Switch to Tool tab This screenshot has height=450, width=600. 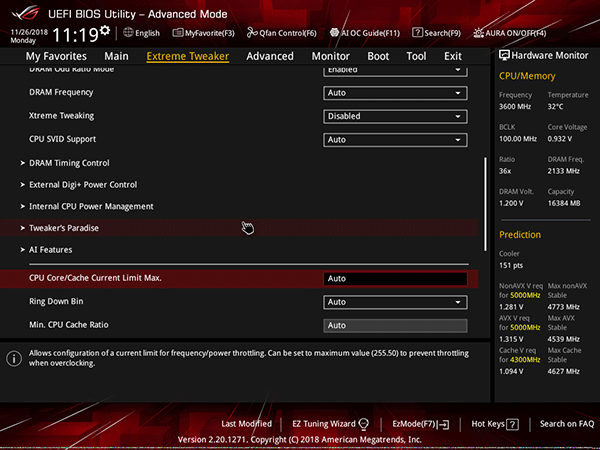tap(416, 56)
